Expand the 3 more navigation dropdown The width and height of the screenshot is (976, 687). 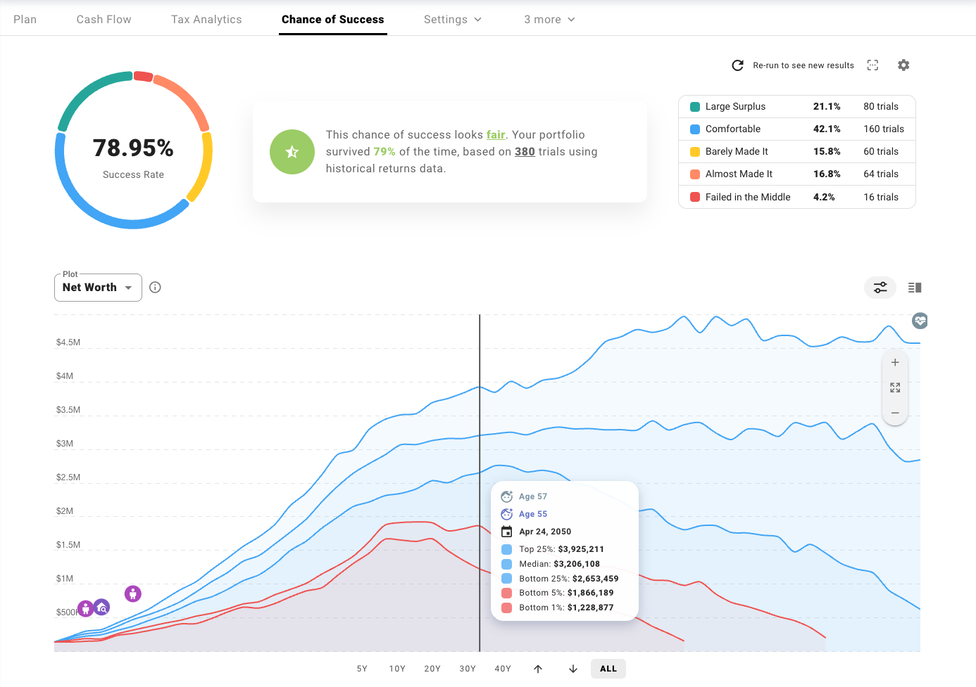pos(548,19)
